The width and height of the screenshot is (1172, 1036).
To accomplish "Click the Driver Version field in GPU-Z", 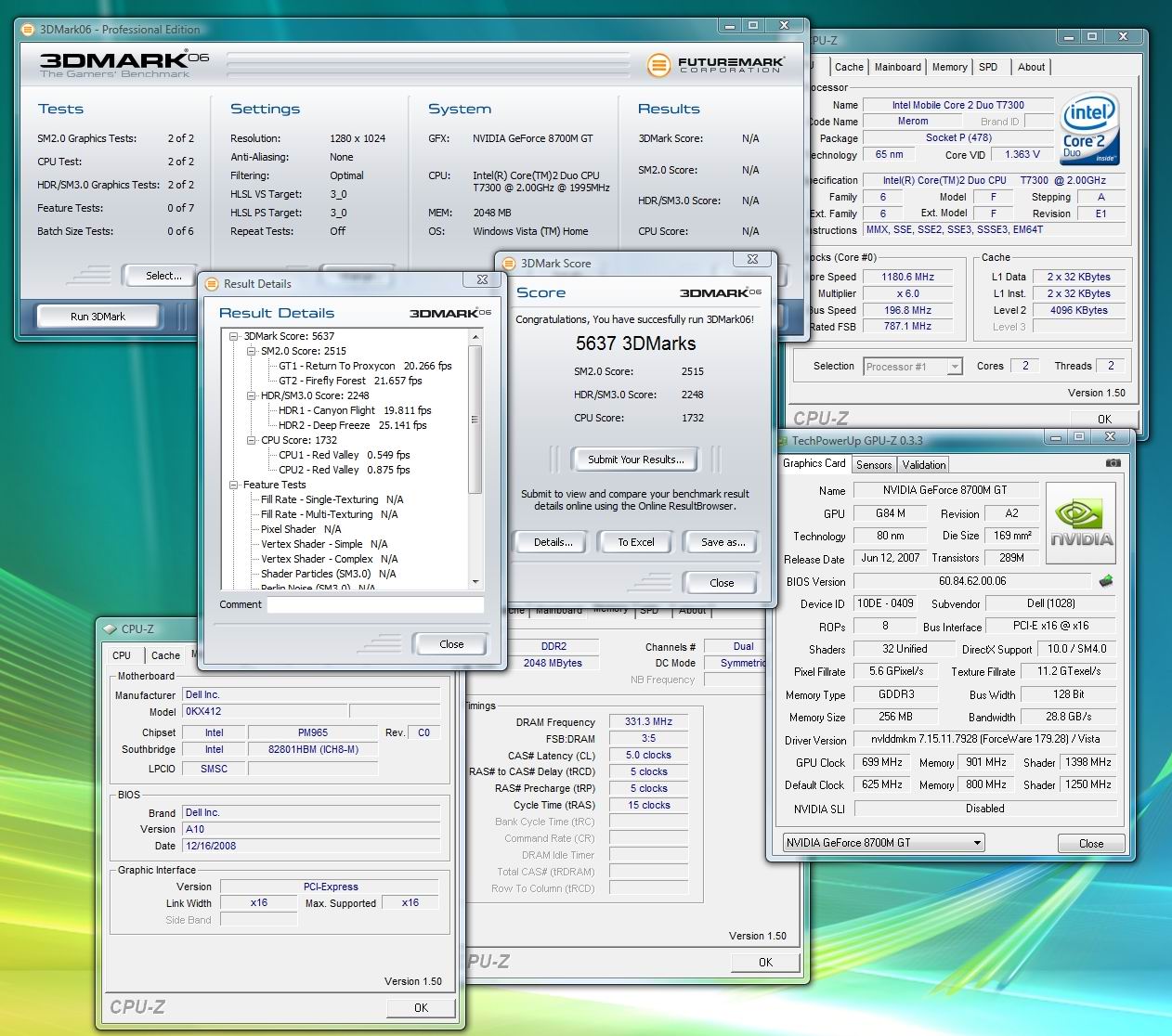I will click(x=985, y=740).
